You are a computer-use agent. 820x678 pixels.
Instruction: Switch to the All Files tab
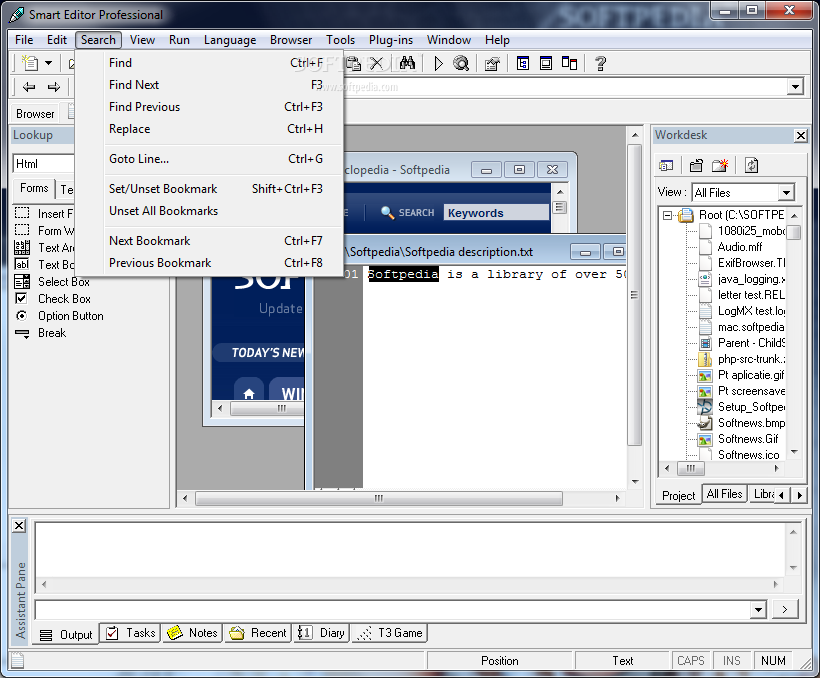724,494
